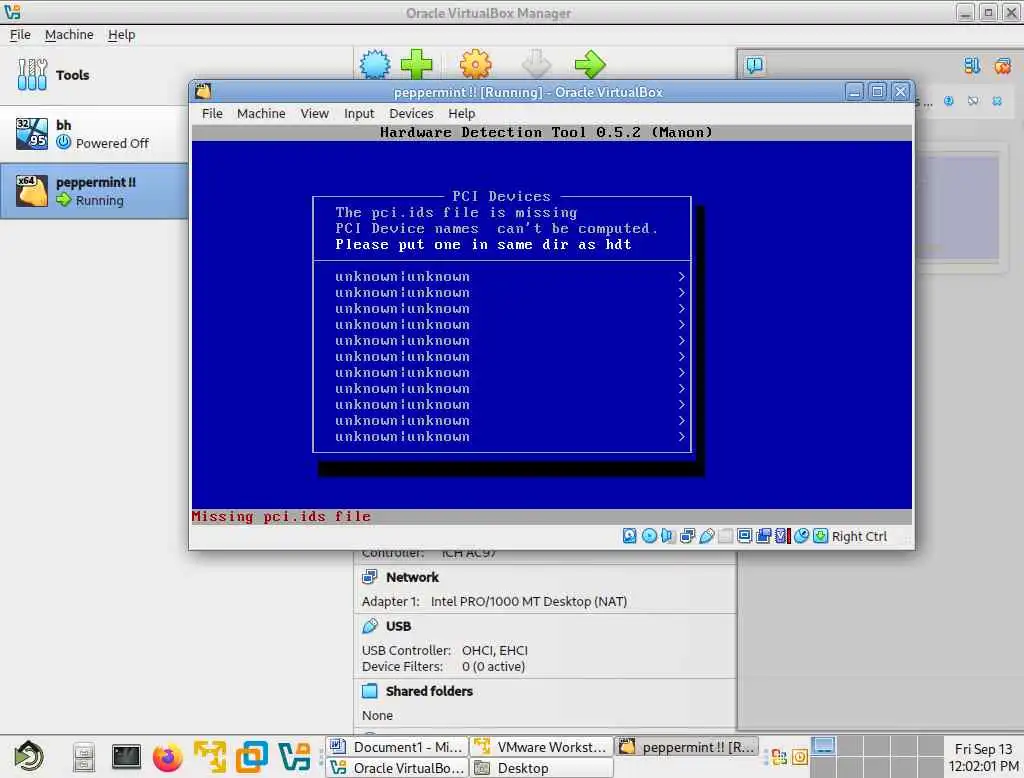This screenshot has height=778, width=1024.
Task: Click the Network section header
Action: (412, 577)
